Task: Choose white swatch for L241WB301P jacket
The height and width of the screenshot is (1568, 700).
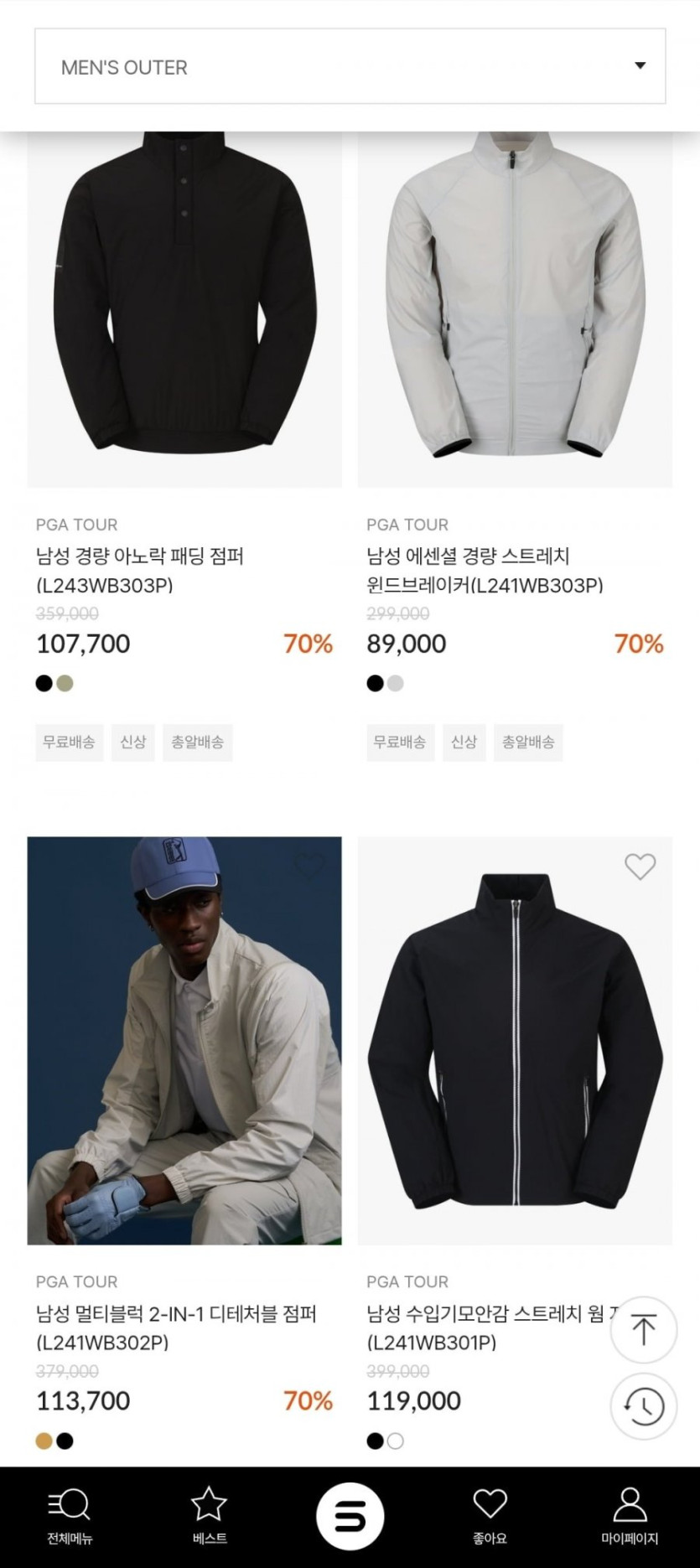Action: (x=396, y=1441)
